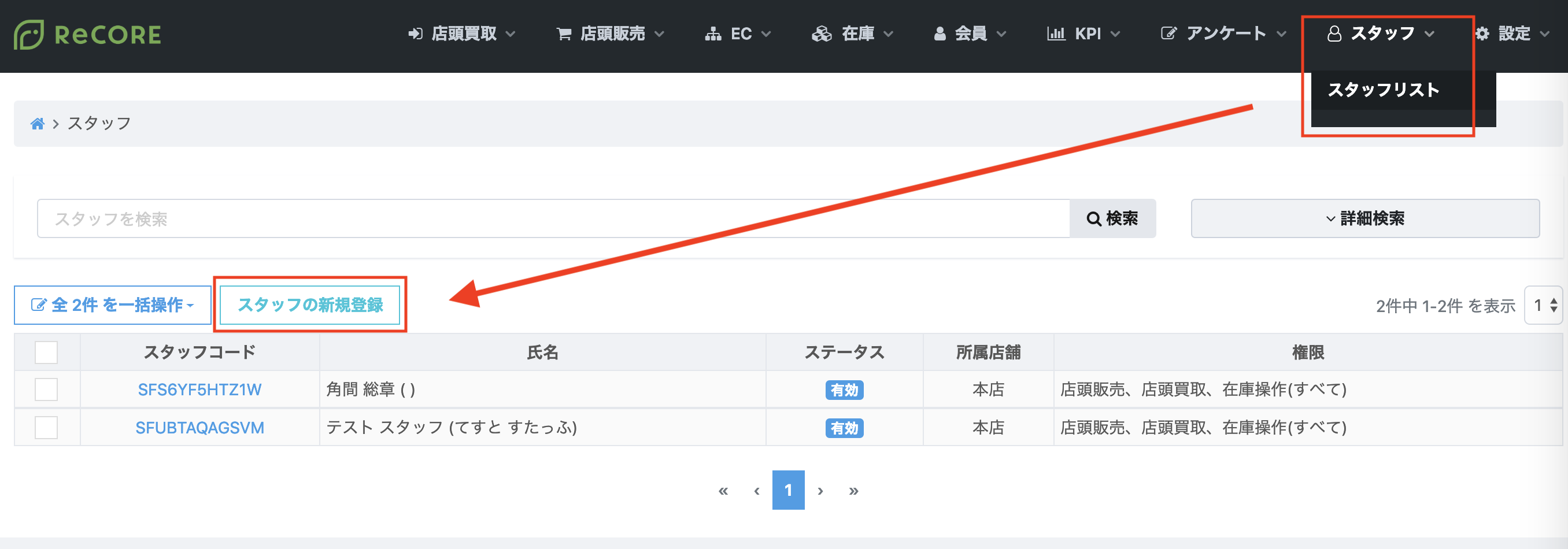
Task: Open the page number selector dropdown
Action: [1544, 306]
